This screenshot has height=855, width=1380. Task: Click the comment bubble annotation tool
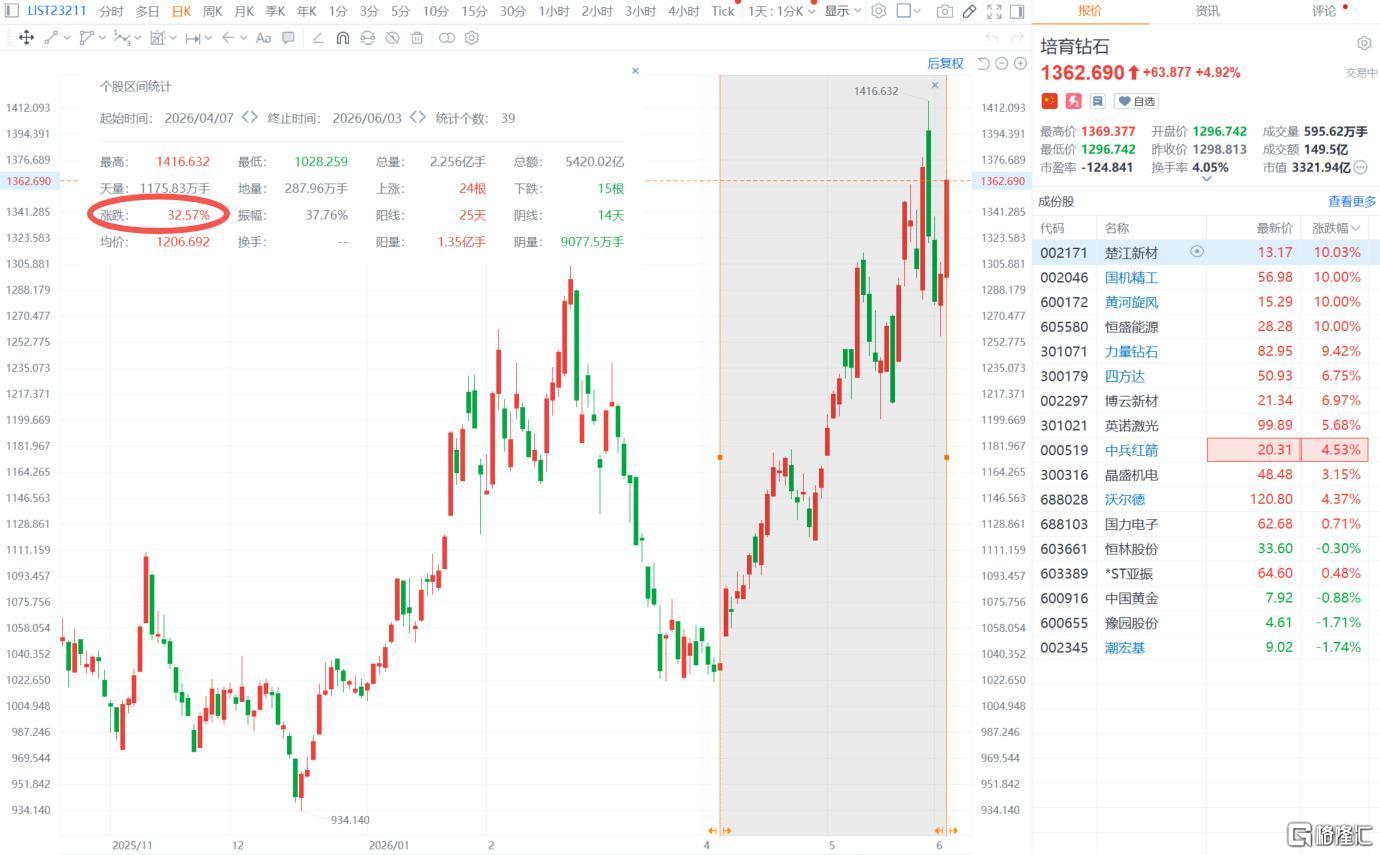coord(288,38)
